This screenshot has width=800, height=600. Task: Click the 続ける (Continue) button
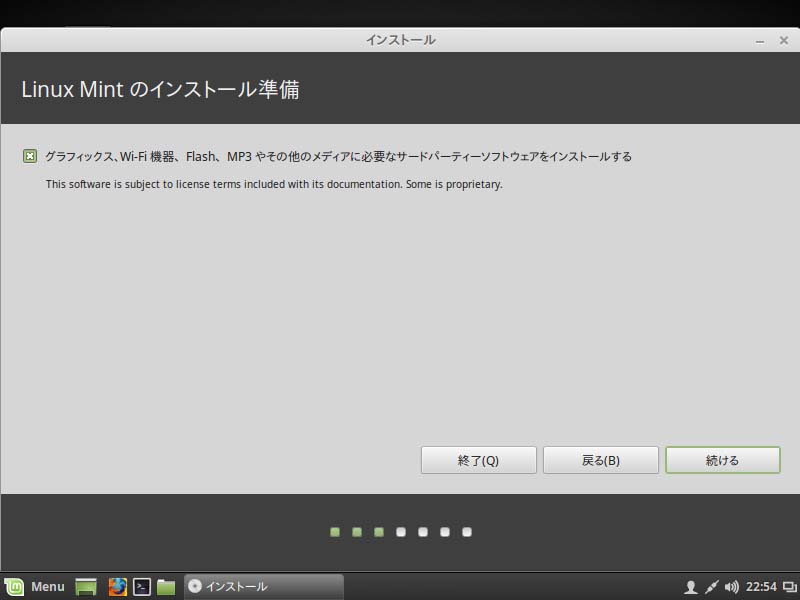pyautogui.click(x=722, y=460)
